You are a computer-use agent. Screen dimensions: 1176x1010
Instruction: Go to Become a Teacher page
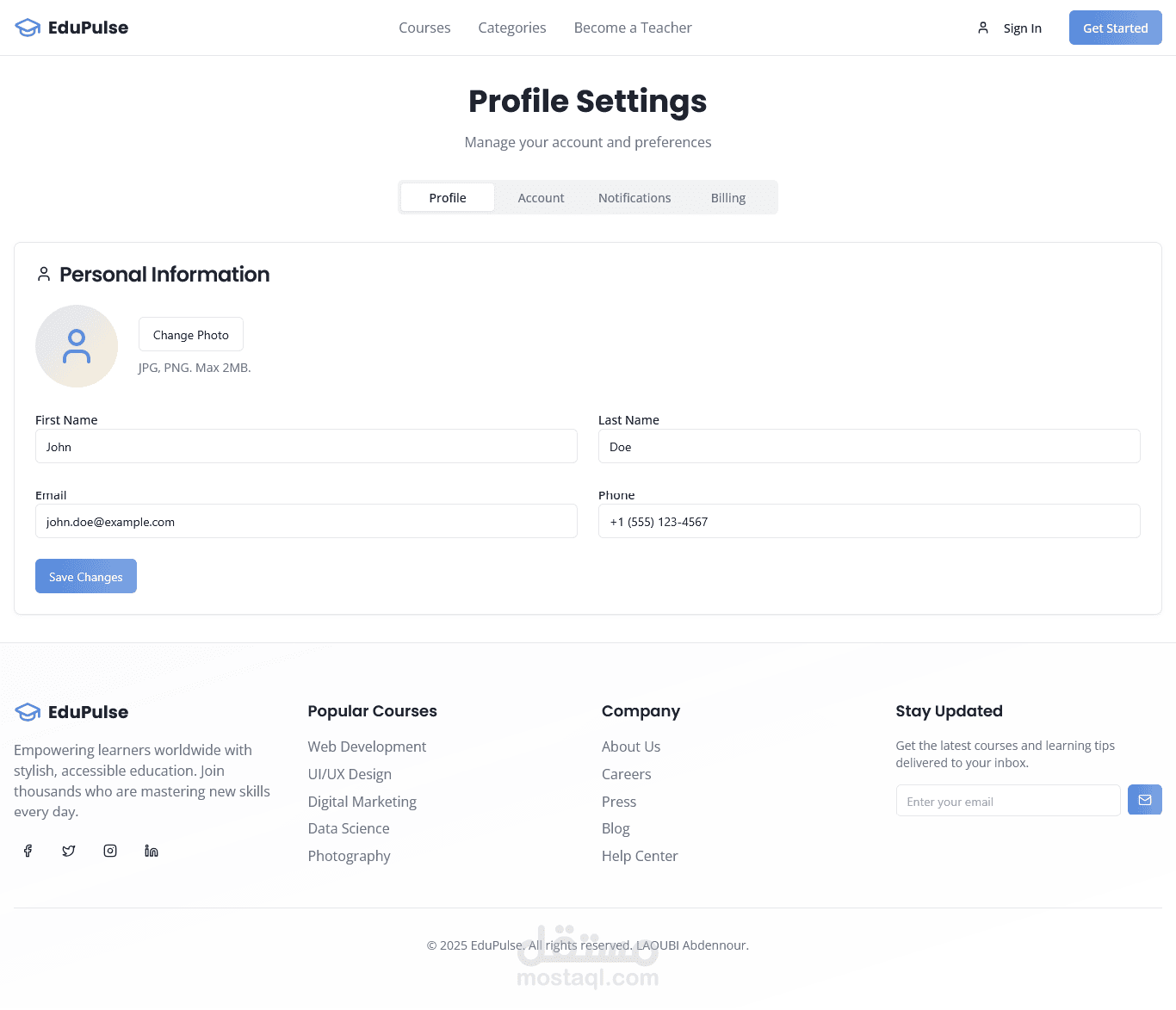633,28
